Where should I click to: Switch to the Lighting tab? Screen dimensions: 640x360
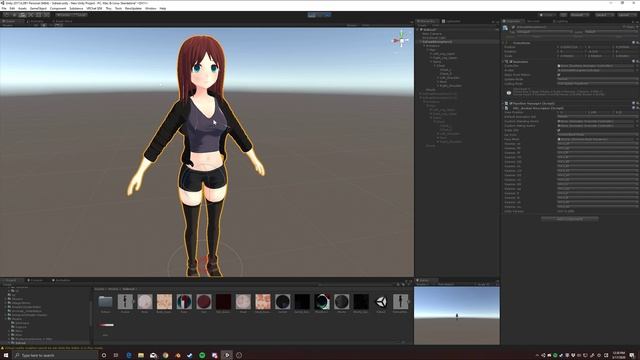pos(560,21)
